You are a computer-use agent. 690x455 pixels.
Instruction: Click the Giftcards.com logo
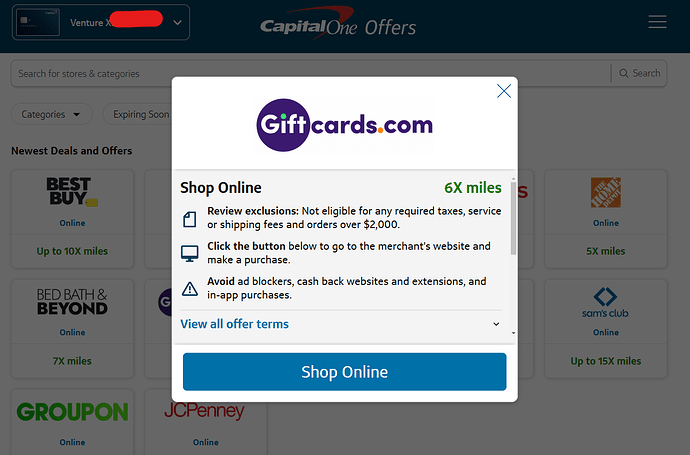pos(345,125)
